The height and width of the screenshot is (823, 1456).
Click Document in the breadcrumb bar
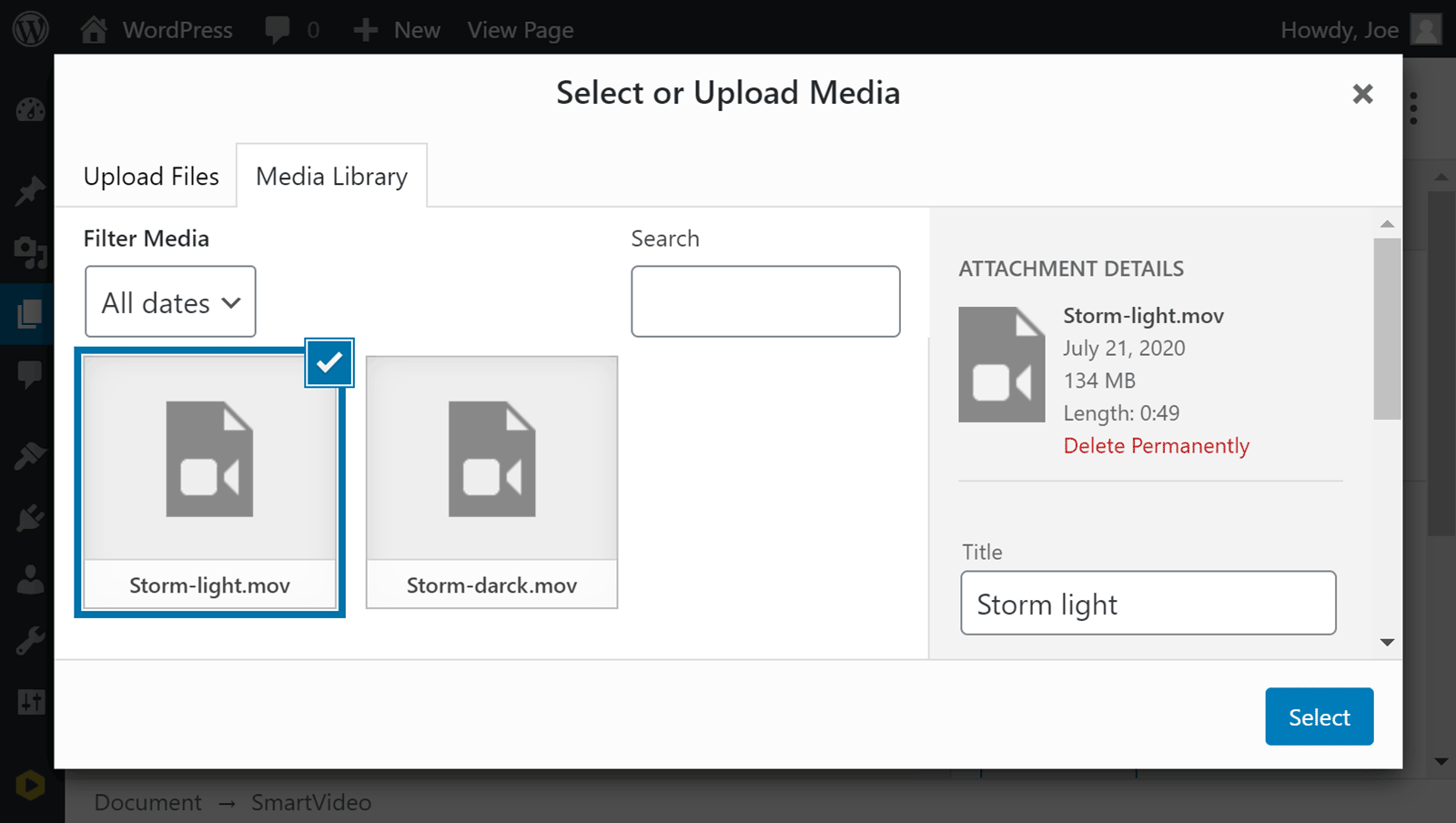(x=147, y=802)
